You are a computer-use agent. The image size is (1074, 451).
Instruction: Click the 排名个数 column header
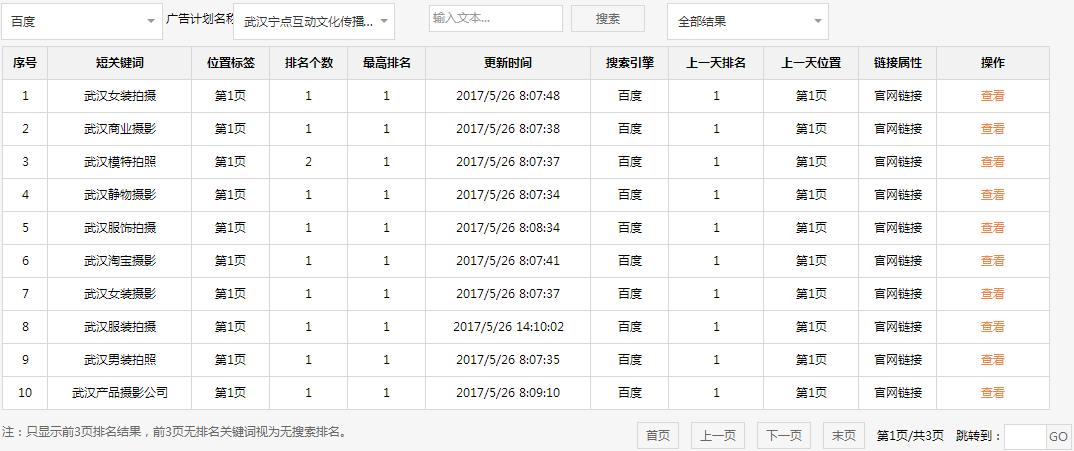(309, 63)
